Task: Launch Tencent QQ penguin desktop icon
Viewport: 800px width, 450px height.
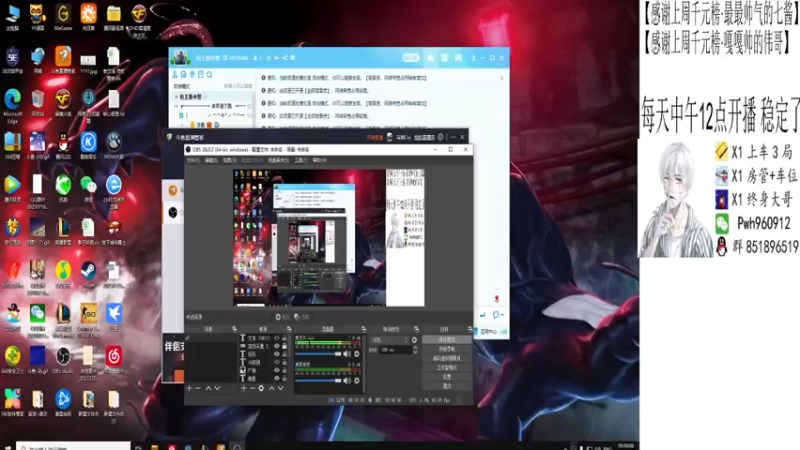Action: click(63, 144)
